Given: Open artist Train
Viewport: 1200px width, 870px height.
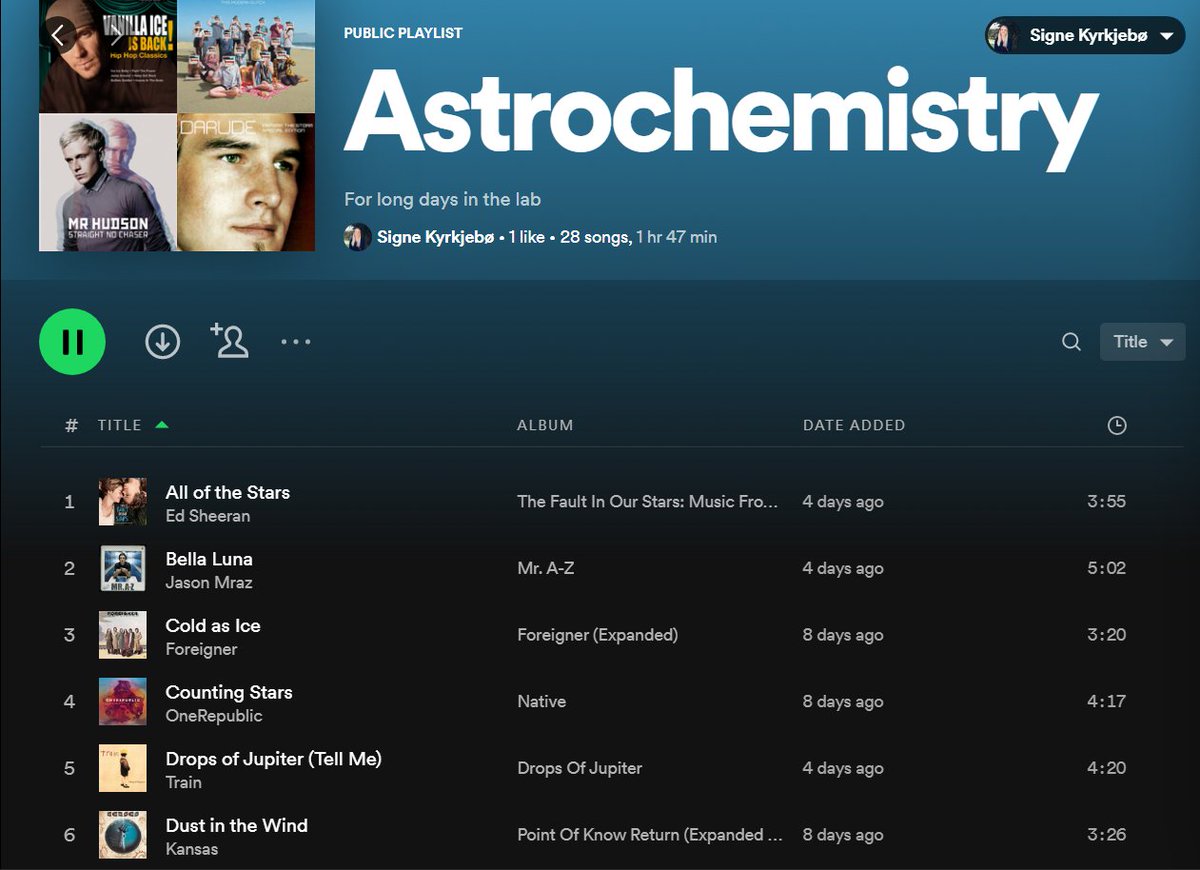Looking at the screenshot, I should tap(184, 783).
